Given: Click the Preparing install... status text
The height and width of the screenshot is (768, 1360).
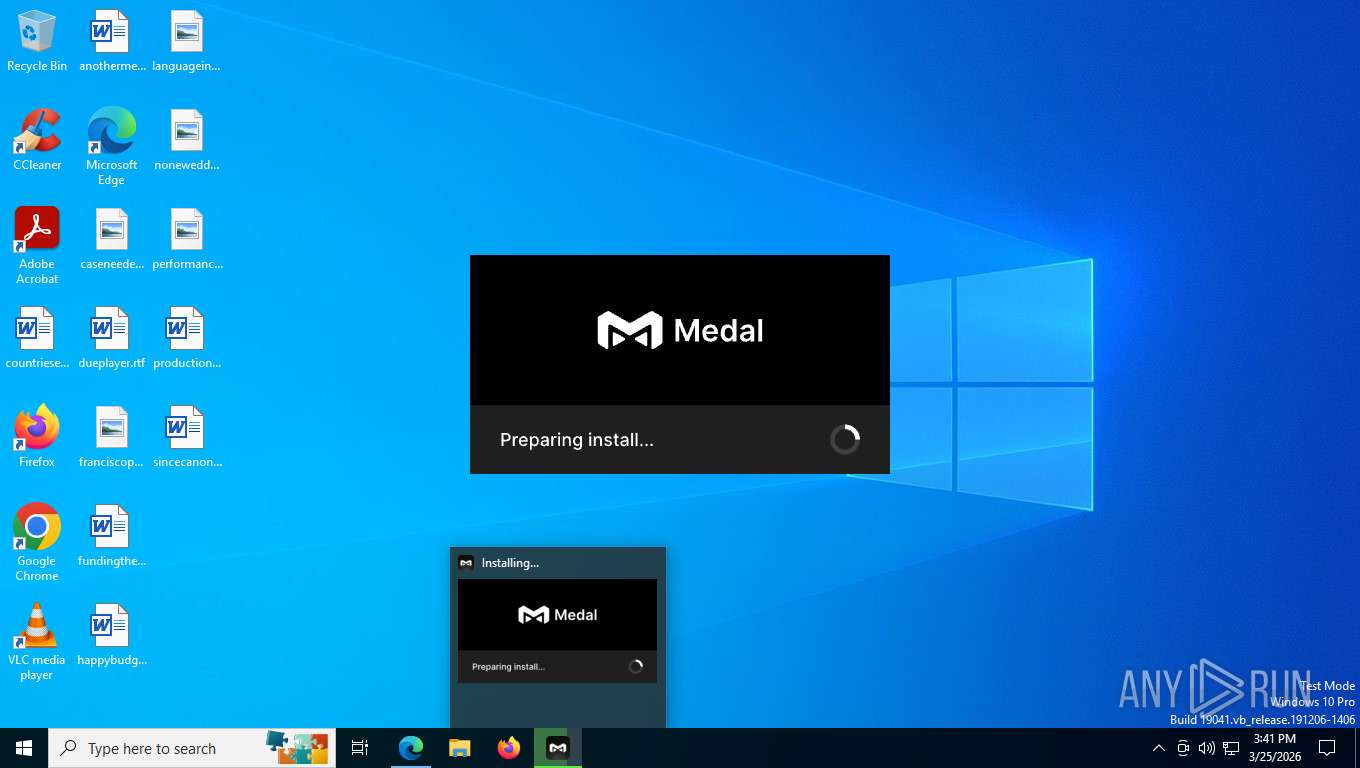Looking at the screenshot, I should point(577,439).
